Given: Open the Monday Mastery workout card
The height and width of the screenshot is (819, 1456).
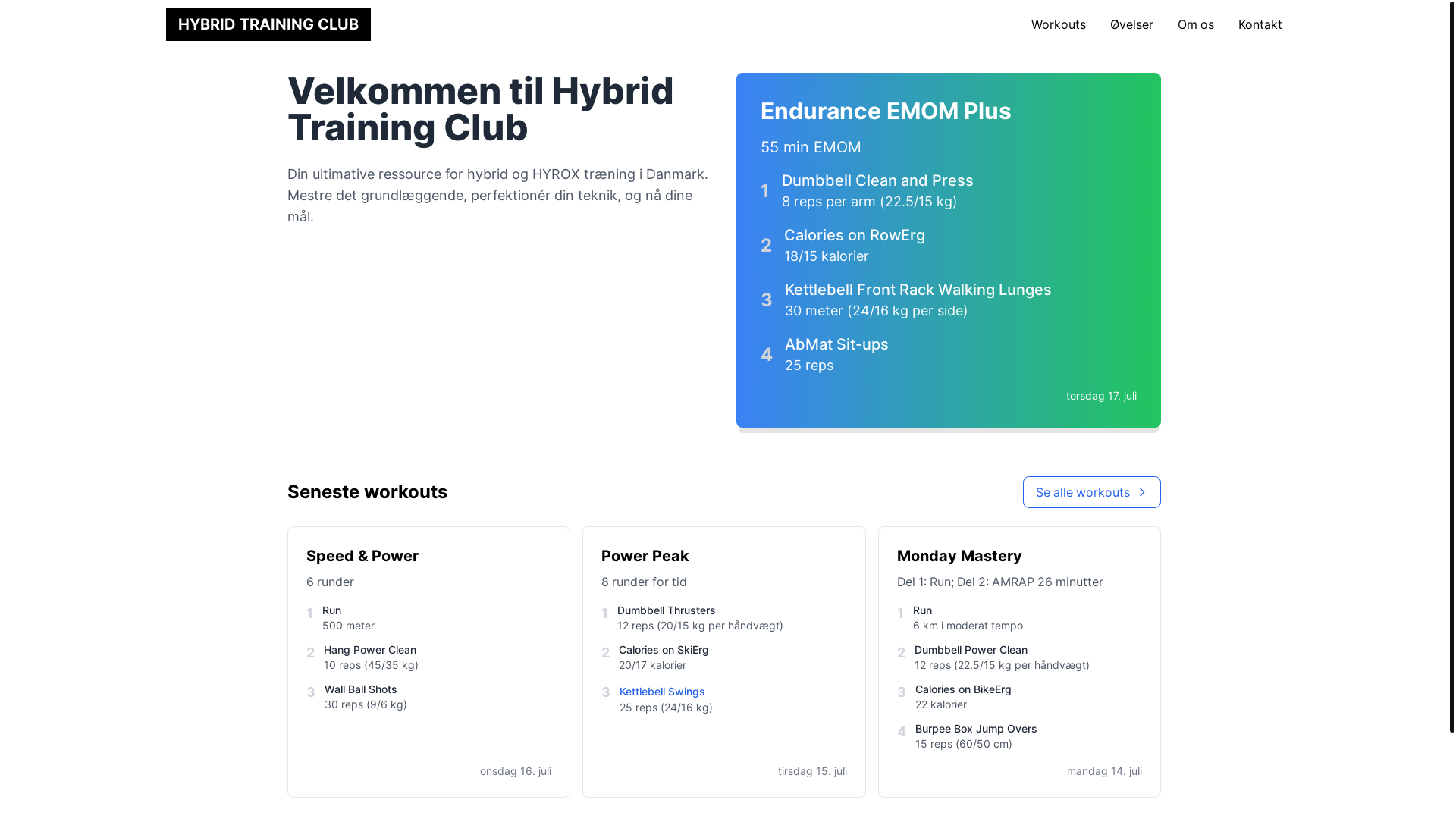Looking at the screenshot, I should [x=1019, y=662].
